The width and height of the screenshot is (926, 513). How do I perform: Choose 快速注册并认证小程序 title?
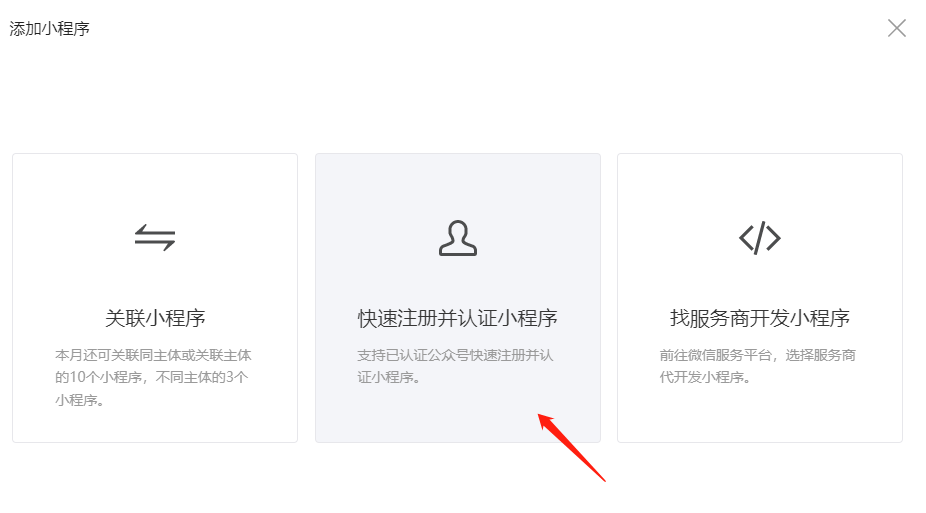coord(458,318)
